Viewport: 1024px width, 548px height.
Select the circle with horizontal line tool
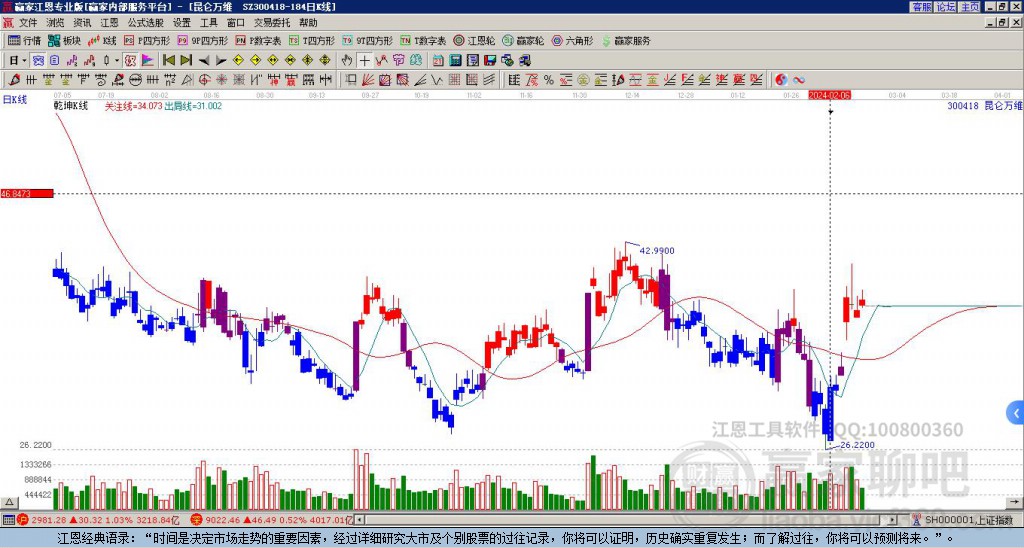pyautogui.click(x=135, y=80)
